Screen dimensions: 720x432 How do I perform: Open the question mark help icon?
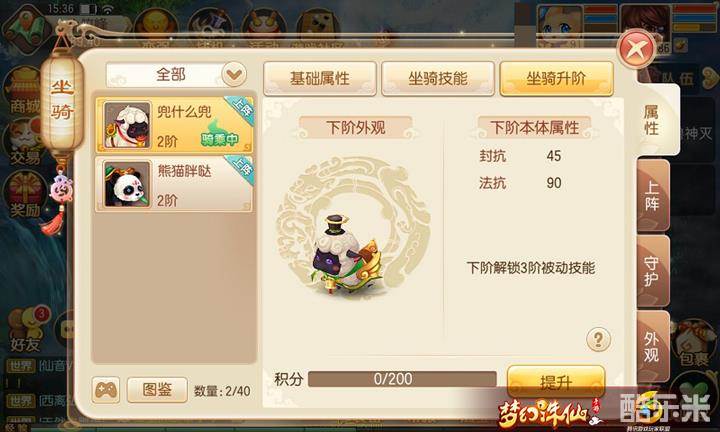tap(598, 339)
